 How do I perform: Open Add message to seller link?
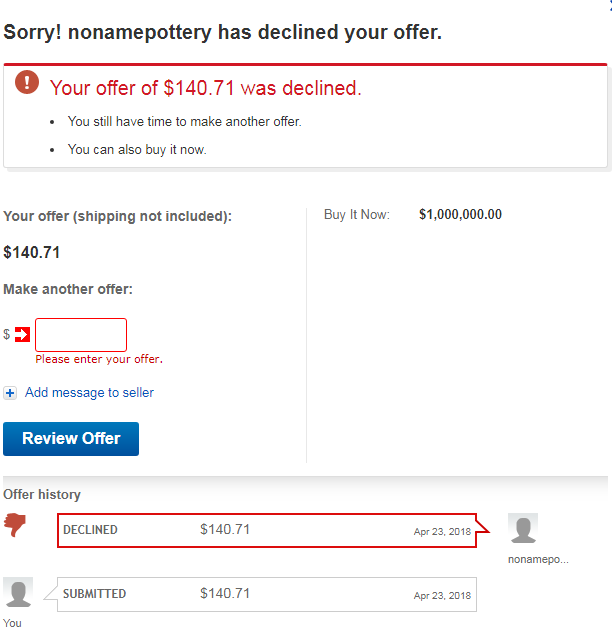coord(89,392)
